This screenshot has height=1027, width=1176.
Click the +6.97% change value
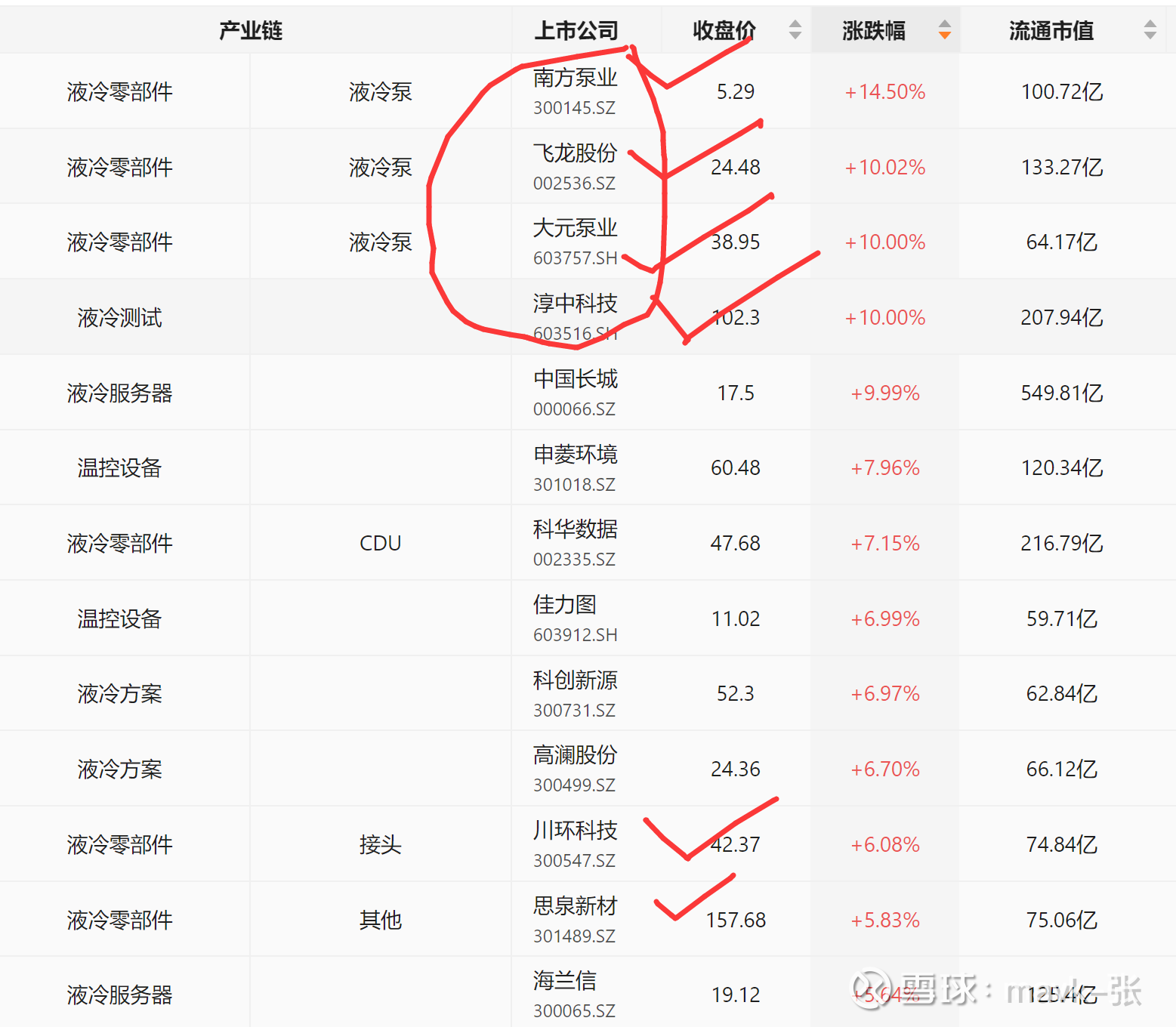click(x=885, y=694)
